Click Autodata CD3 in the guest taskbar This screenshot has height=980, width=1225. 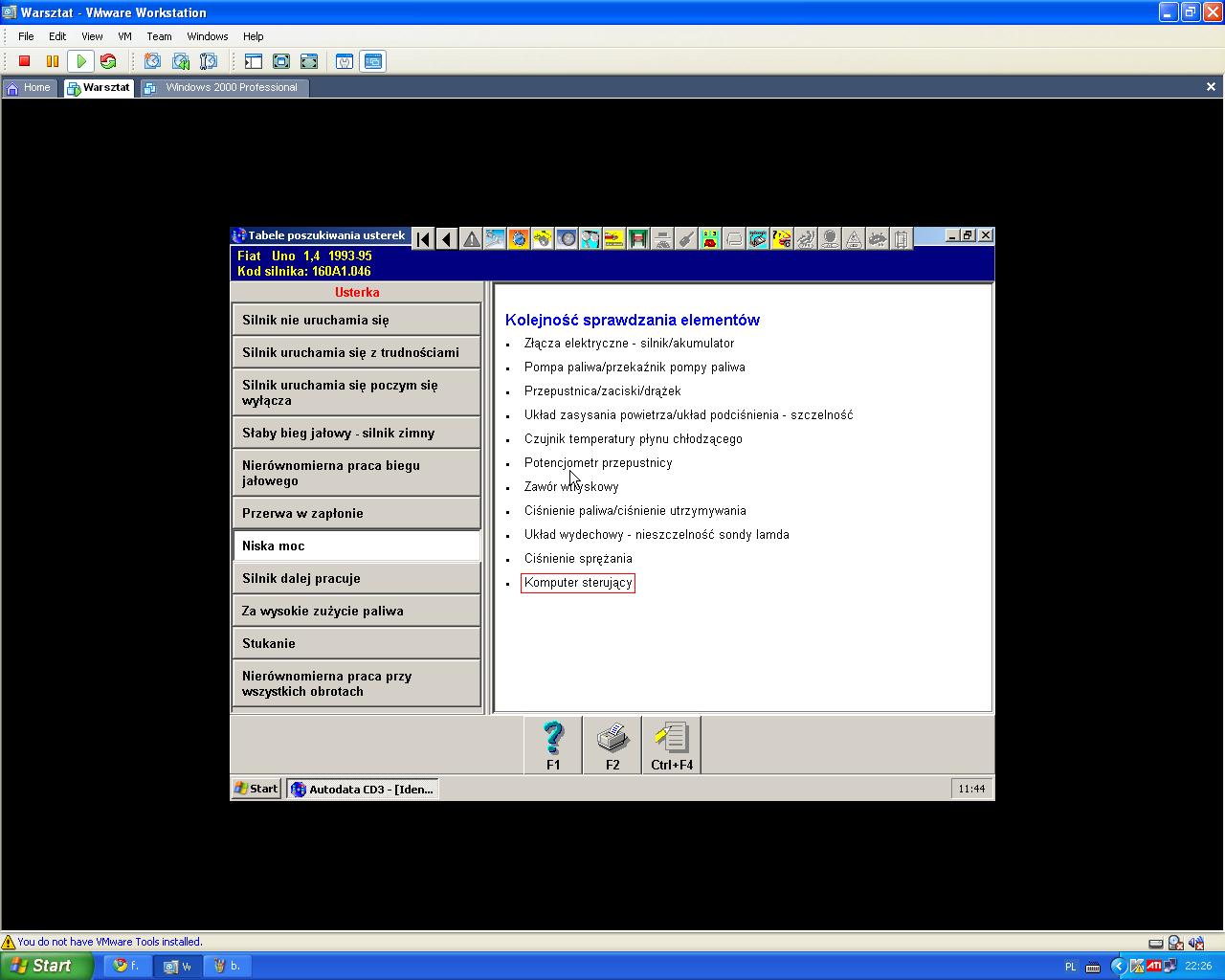(x=363, y=789)
